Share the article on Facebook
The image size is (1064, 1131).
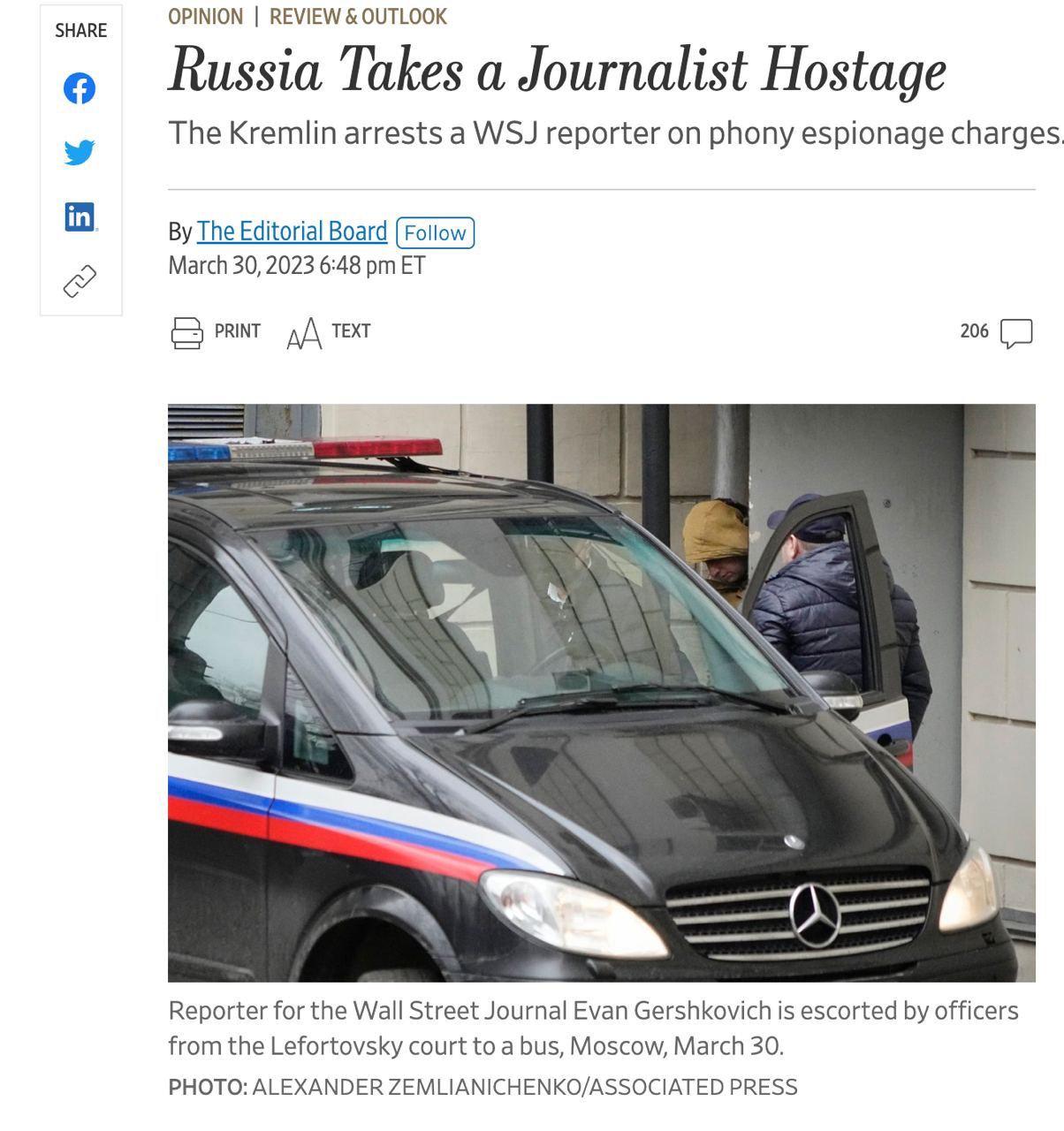click(x=80, y=88)
